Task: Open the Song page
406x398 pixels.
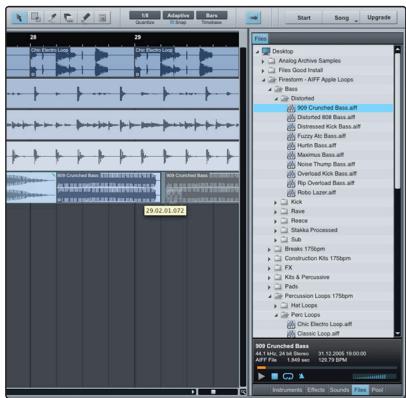Action: (x=342, y=18)
